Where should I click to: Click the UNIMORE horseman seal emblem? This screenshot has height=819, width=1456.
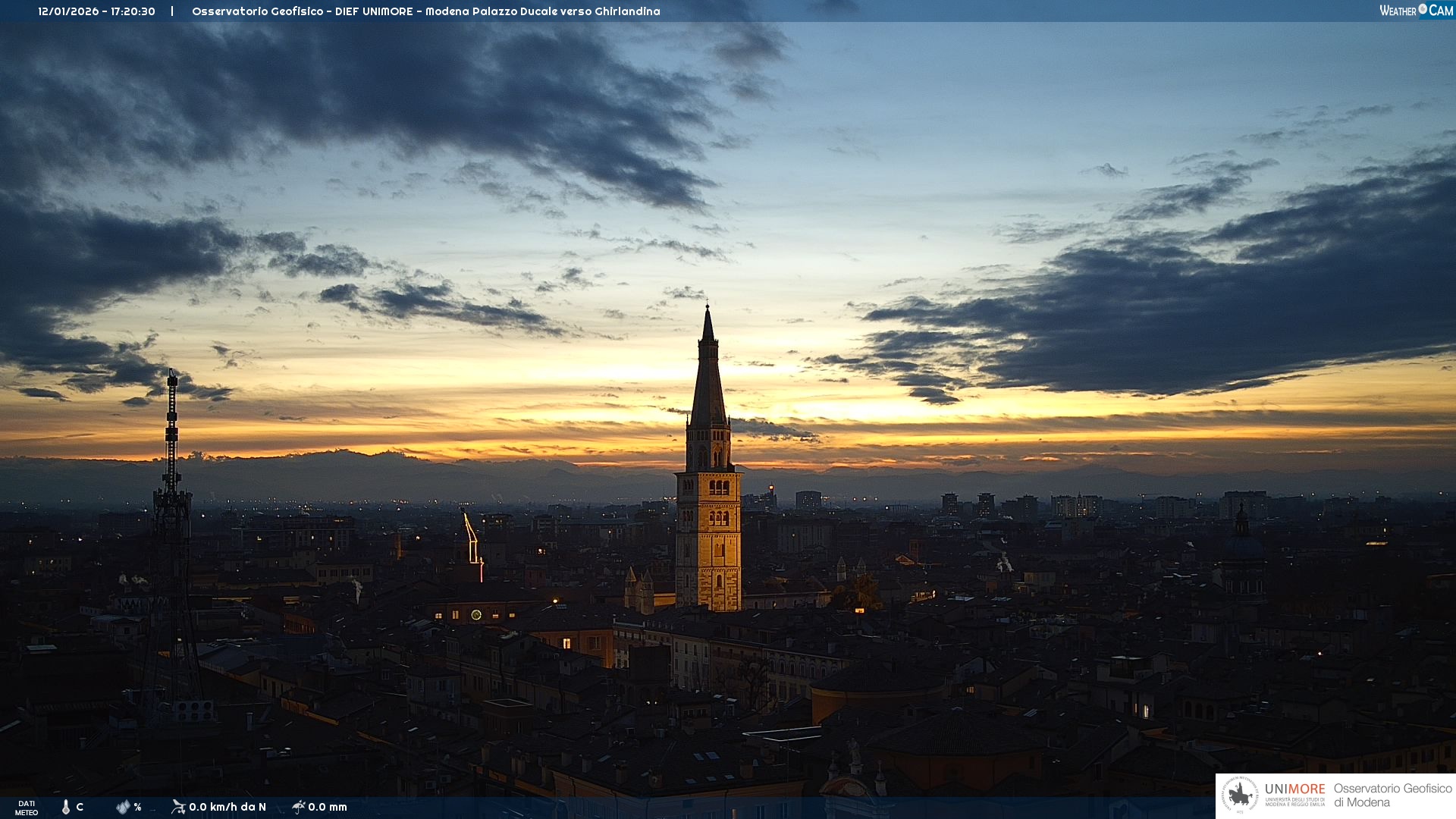pyautogui.click(x=1241, y=795)
